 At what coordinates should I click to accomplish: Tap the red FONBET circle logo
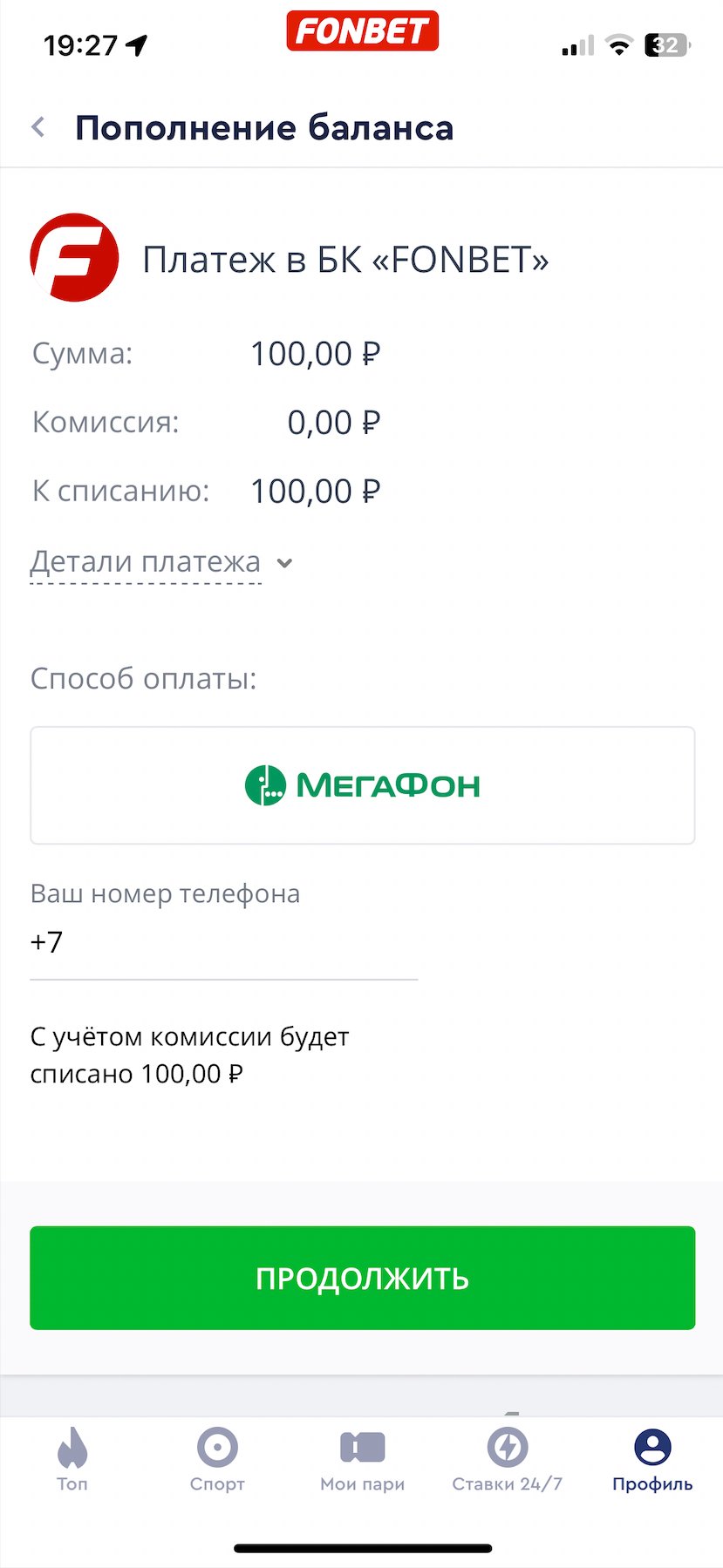[x=74, y=258]
